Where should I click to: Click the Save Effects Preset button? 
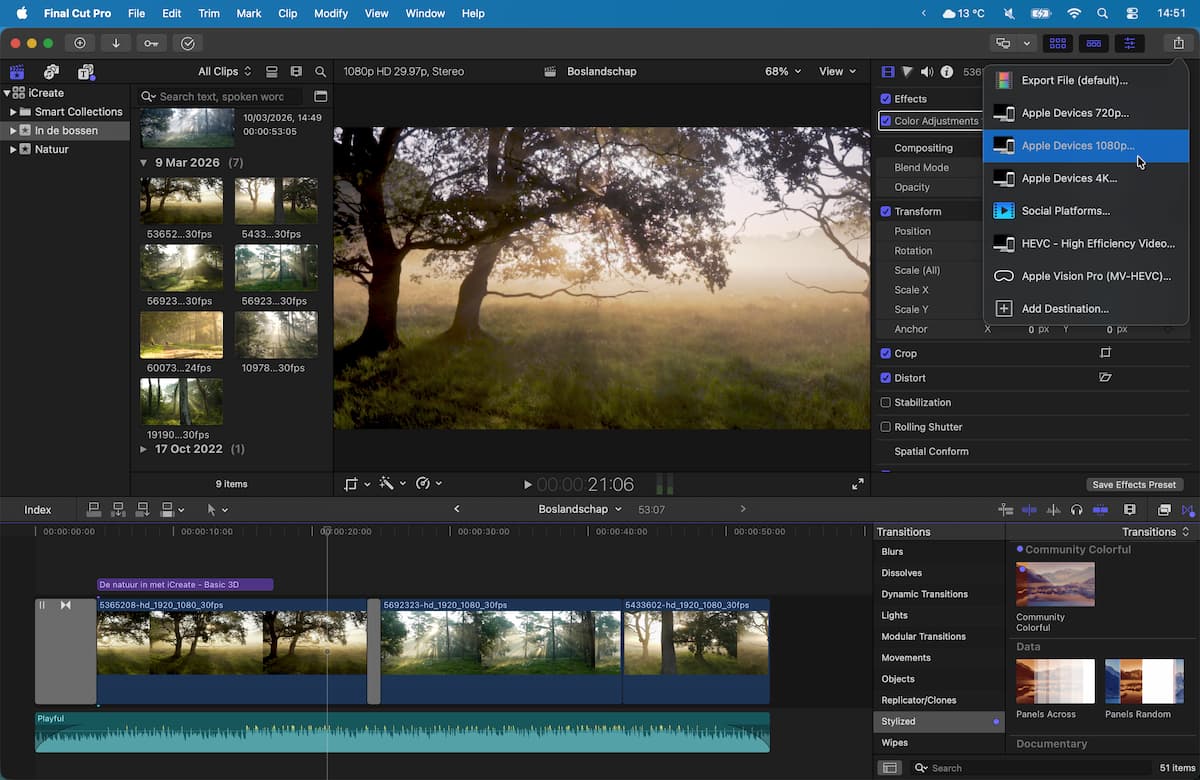coord(1134,484)
